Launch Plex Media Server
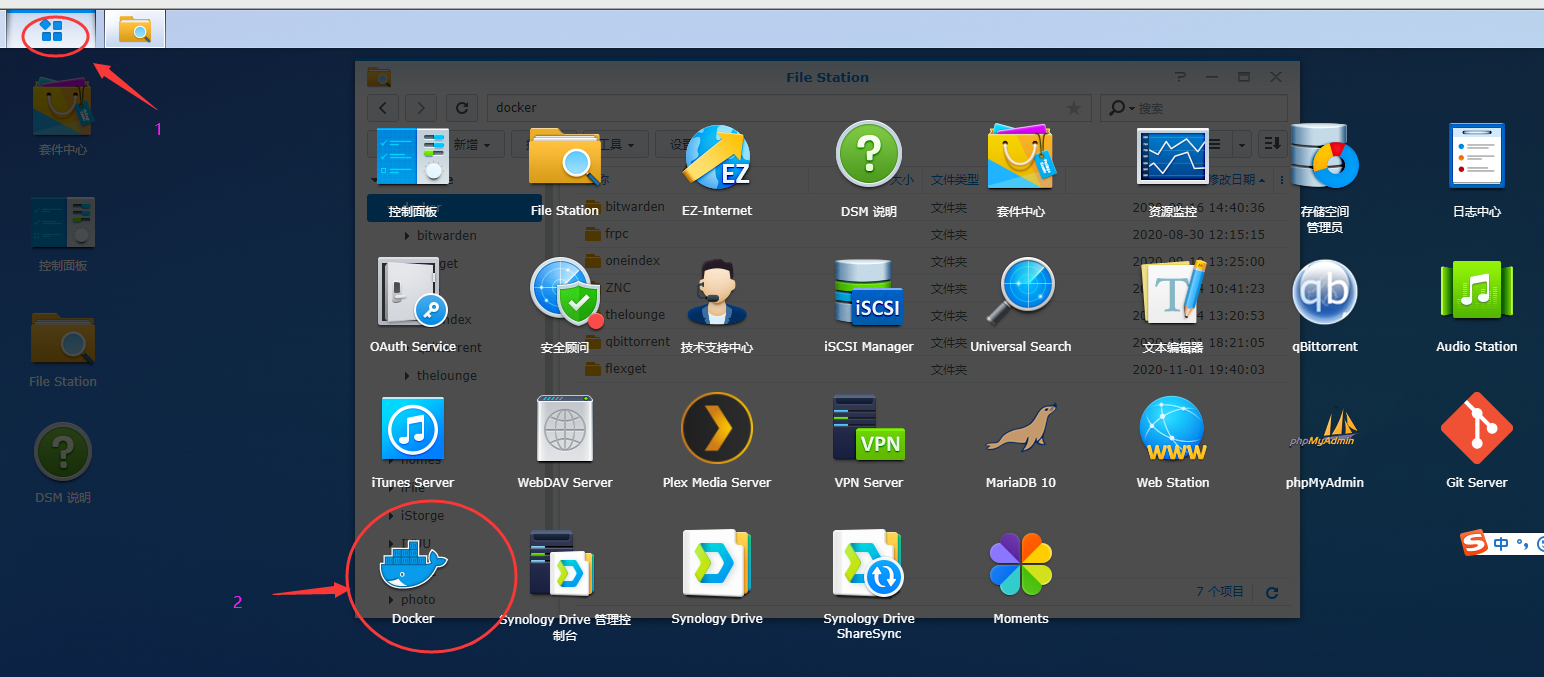Viewport: 1544px width, 677px height. [717, 442]
